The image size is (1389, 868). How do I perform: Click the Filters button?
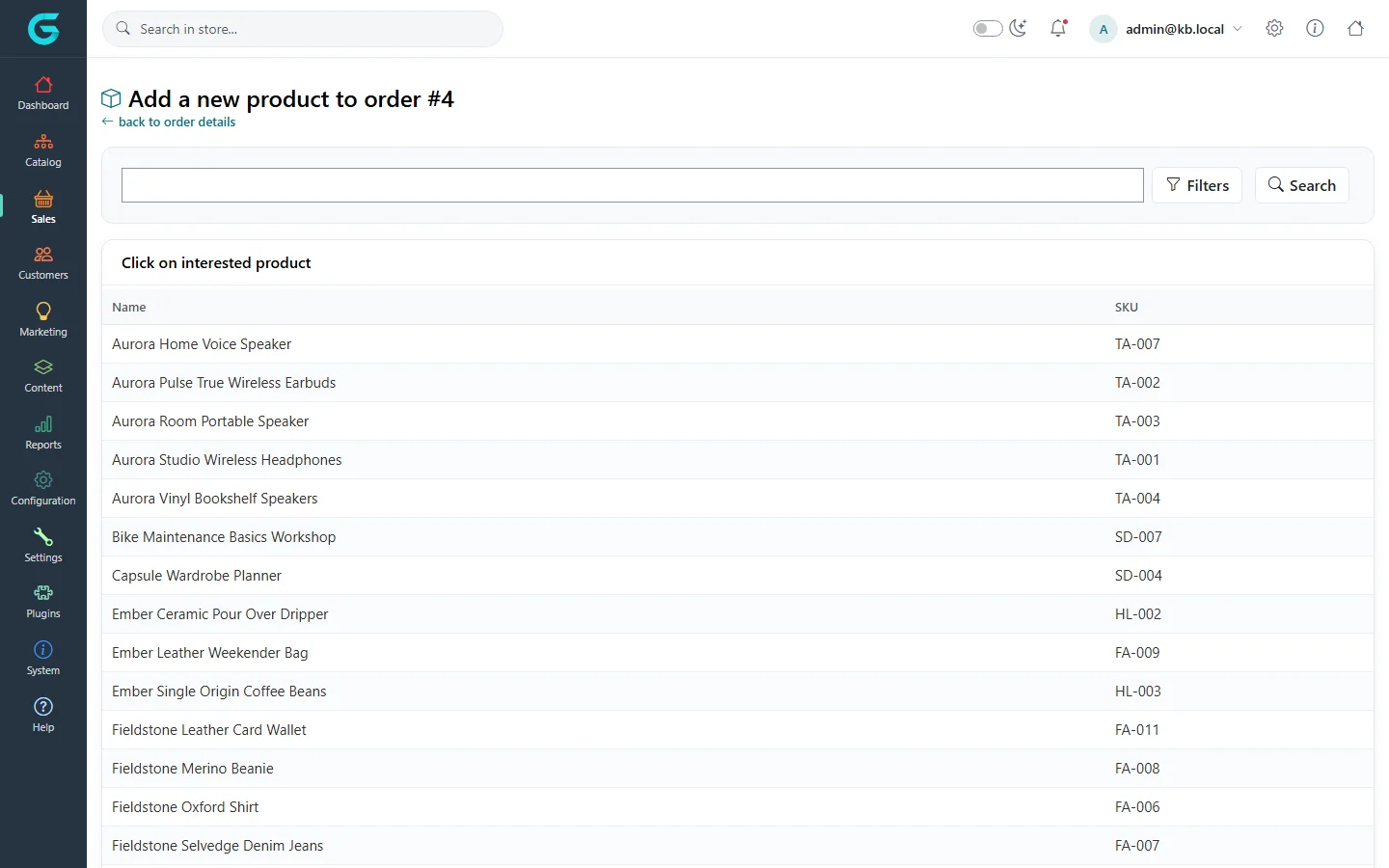point(1197,185)
